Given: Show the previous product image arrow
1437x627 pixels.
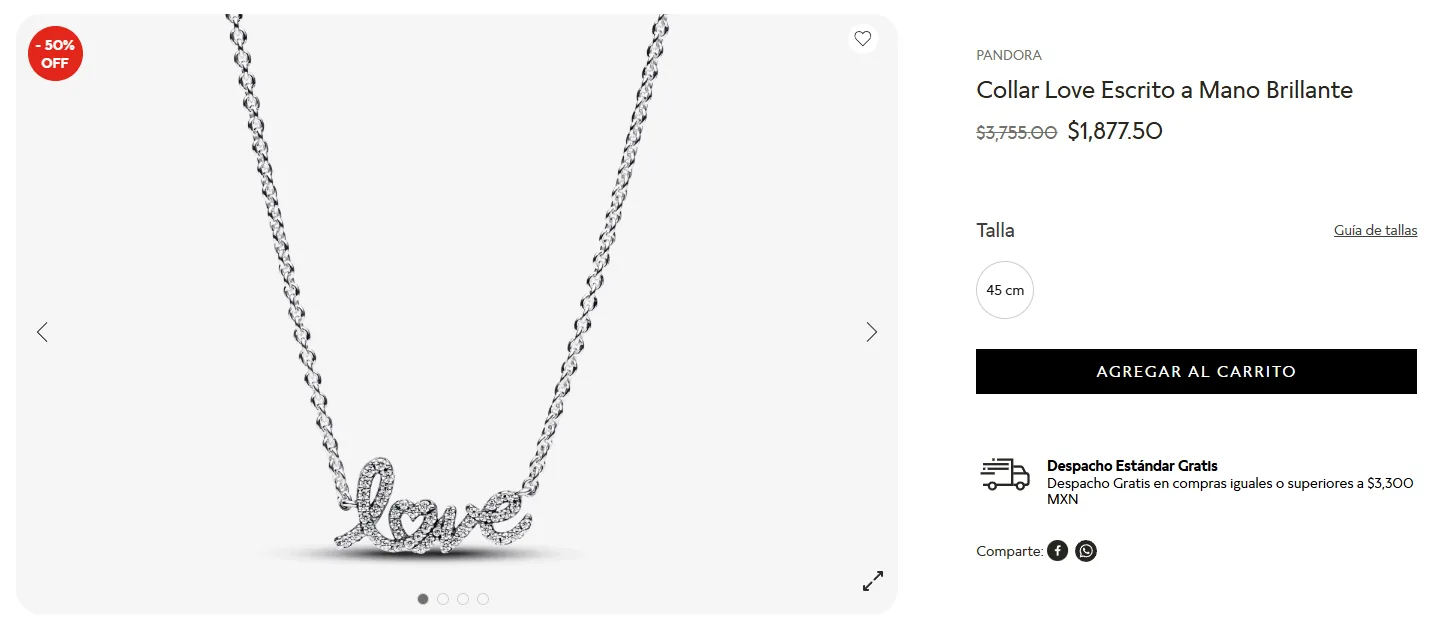Looking at the screenshot, I should (x=42, y=332).
